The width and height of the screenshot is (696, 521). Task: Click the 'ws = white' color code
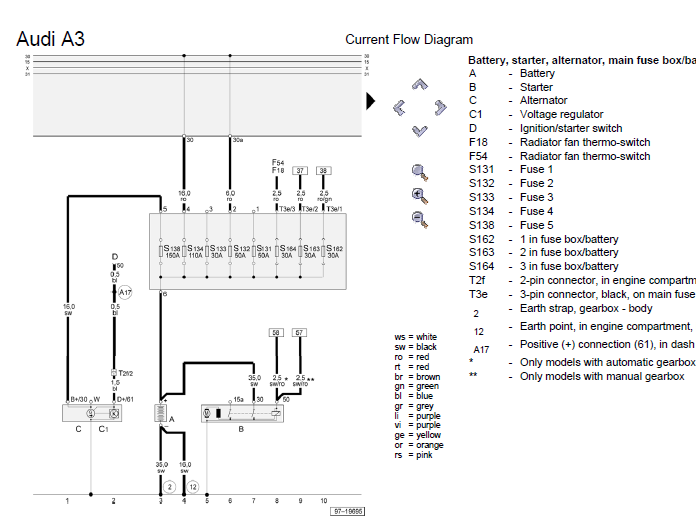pos(415,337)
